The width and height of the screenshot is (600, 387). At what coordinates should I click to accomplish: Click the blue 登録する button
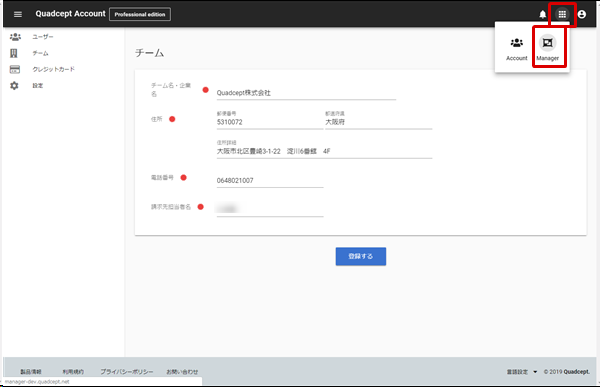pyautogui.click(x=361, y=256)
